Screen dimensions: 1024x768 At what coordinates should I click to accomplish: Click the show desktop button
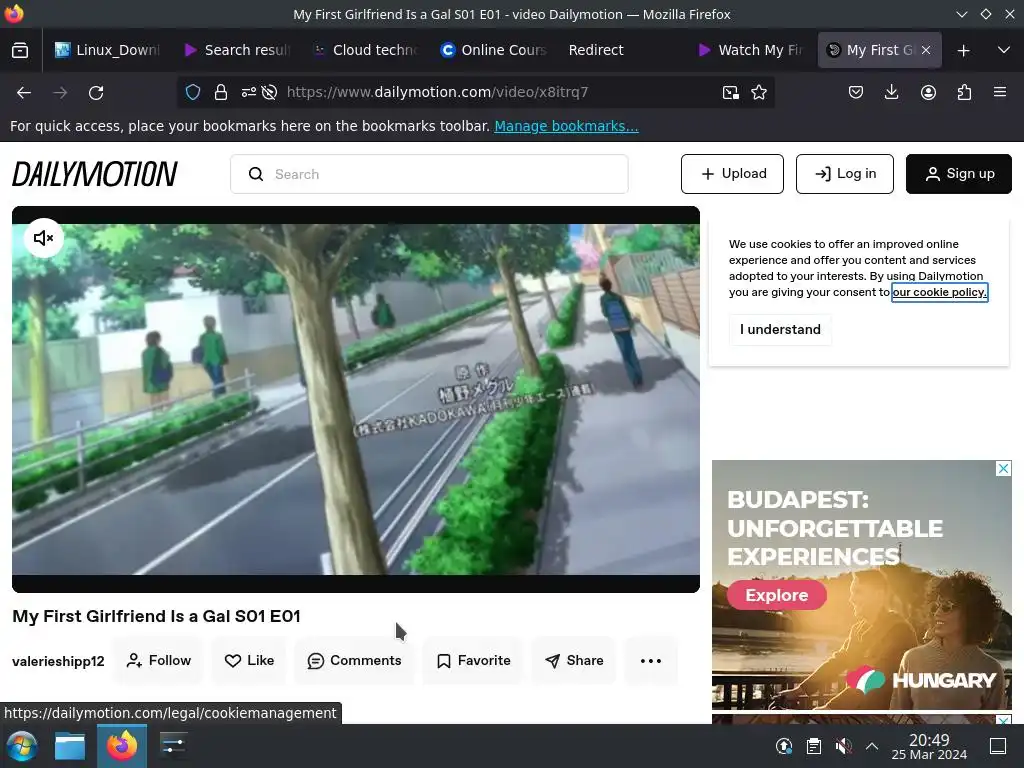(x=998, y=746)
